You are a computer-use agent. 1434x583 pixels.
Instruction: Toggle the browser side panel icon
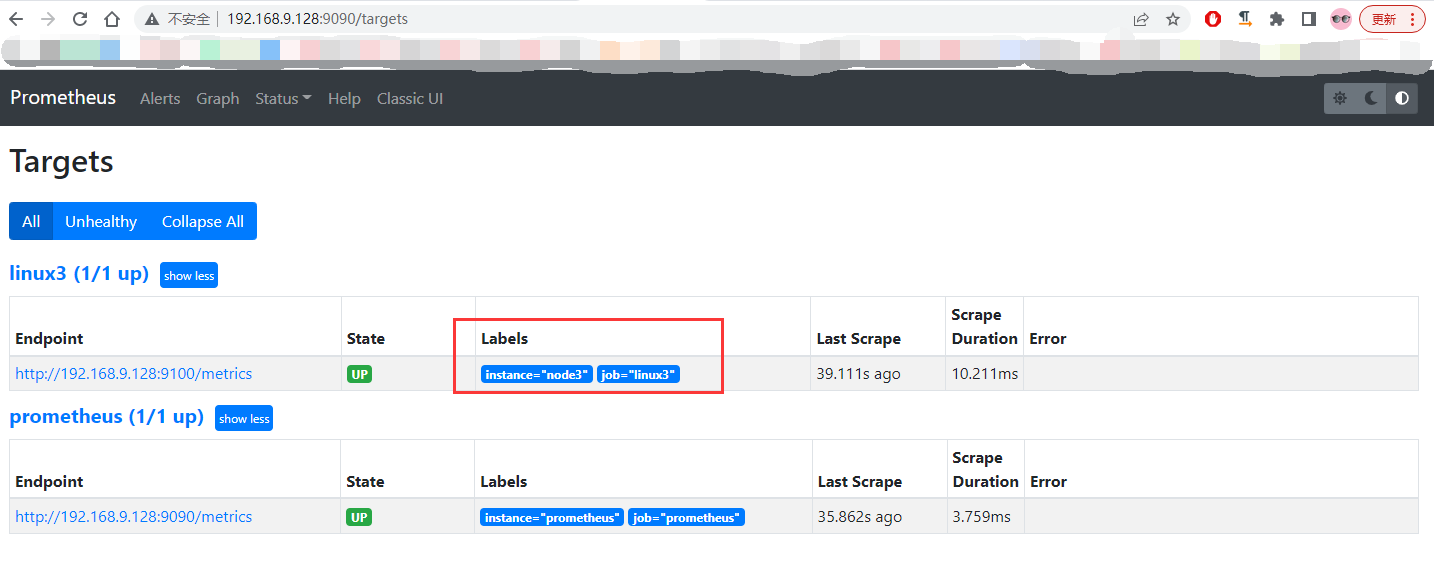pos(1308,19)
